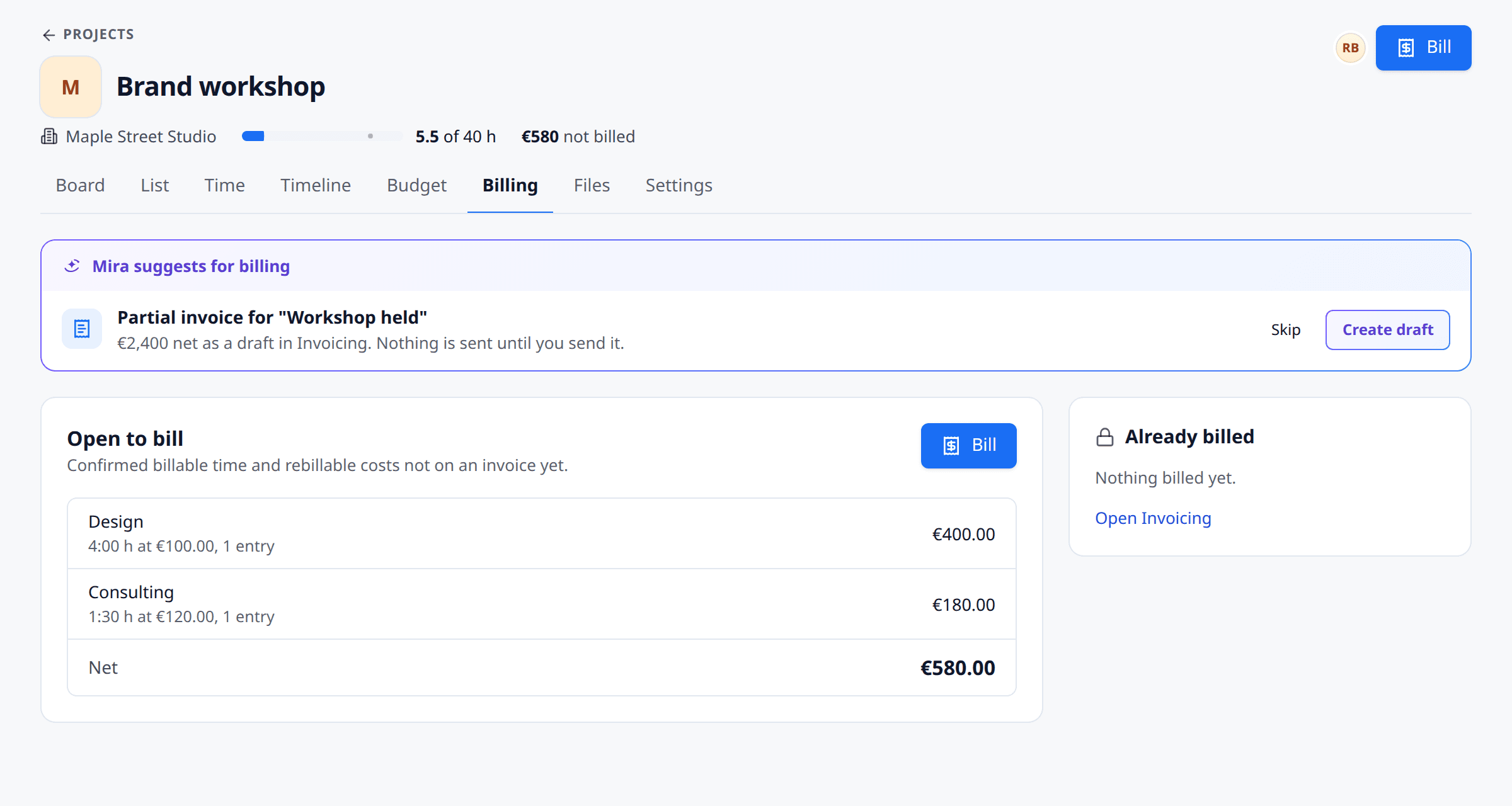The width and height of the screenshot is (1512, 806).
Task: Click the Mira sparkle icon in suggestion header
Action: [x=72, y=266]
